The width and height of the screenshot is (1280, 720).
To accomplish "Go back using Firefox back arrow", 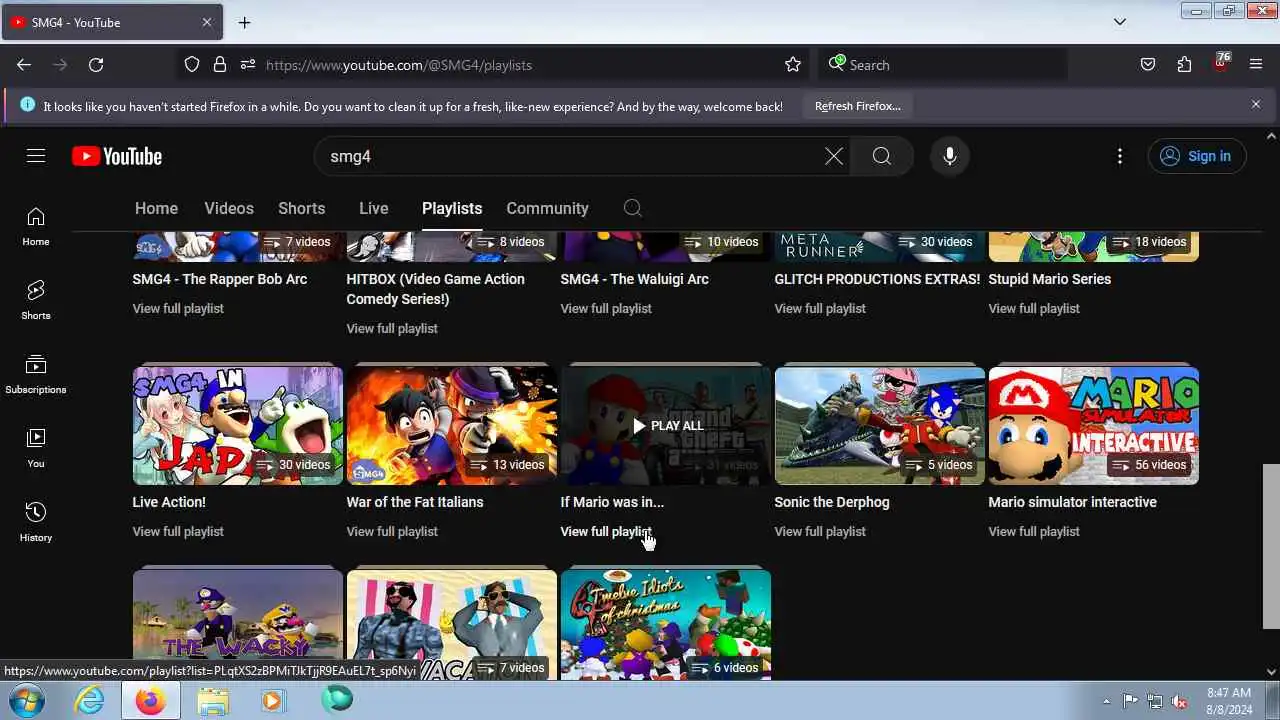I will tap(24, 65).
